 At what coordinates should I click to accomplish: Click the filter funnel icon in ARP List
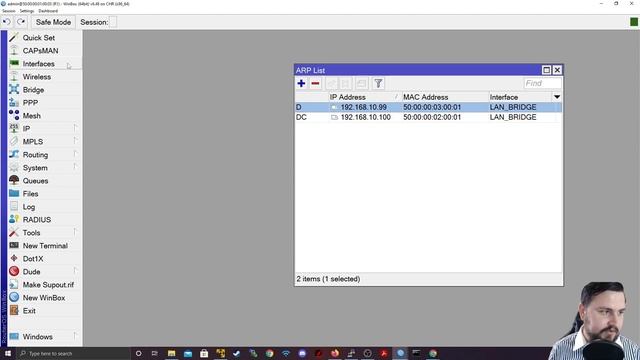(x=378, y=83)
